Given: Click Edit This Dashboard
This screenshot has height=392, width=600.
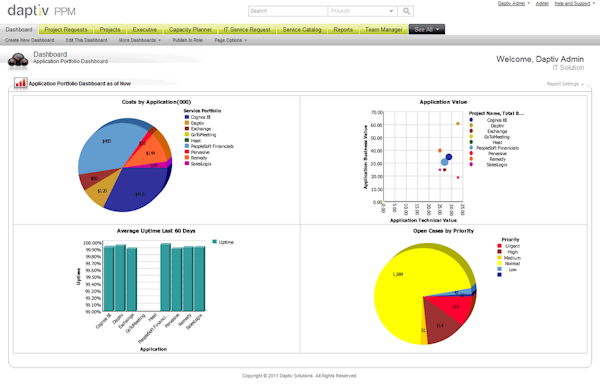Looking at the screenshot, I should tap(86, 40).
